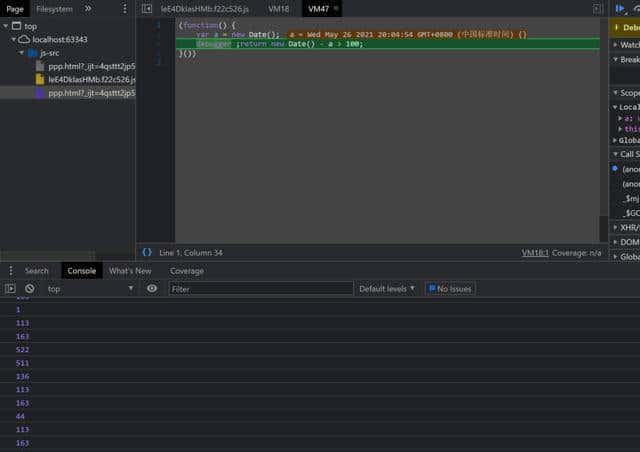Viewport: 640px width, 452px height.
Task: Toggle the file navigator pane icon
Action: [x=147, y=8]
